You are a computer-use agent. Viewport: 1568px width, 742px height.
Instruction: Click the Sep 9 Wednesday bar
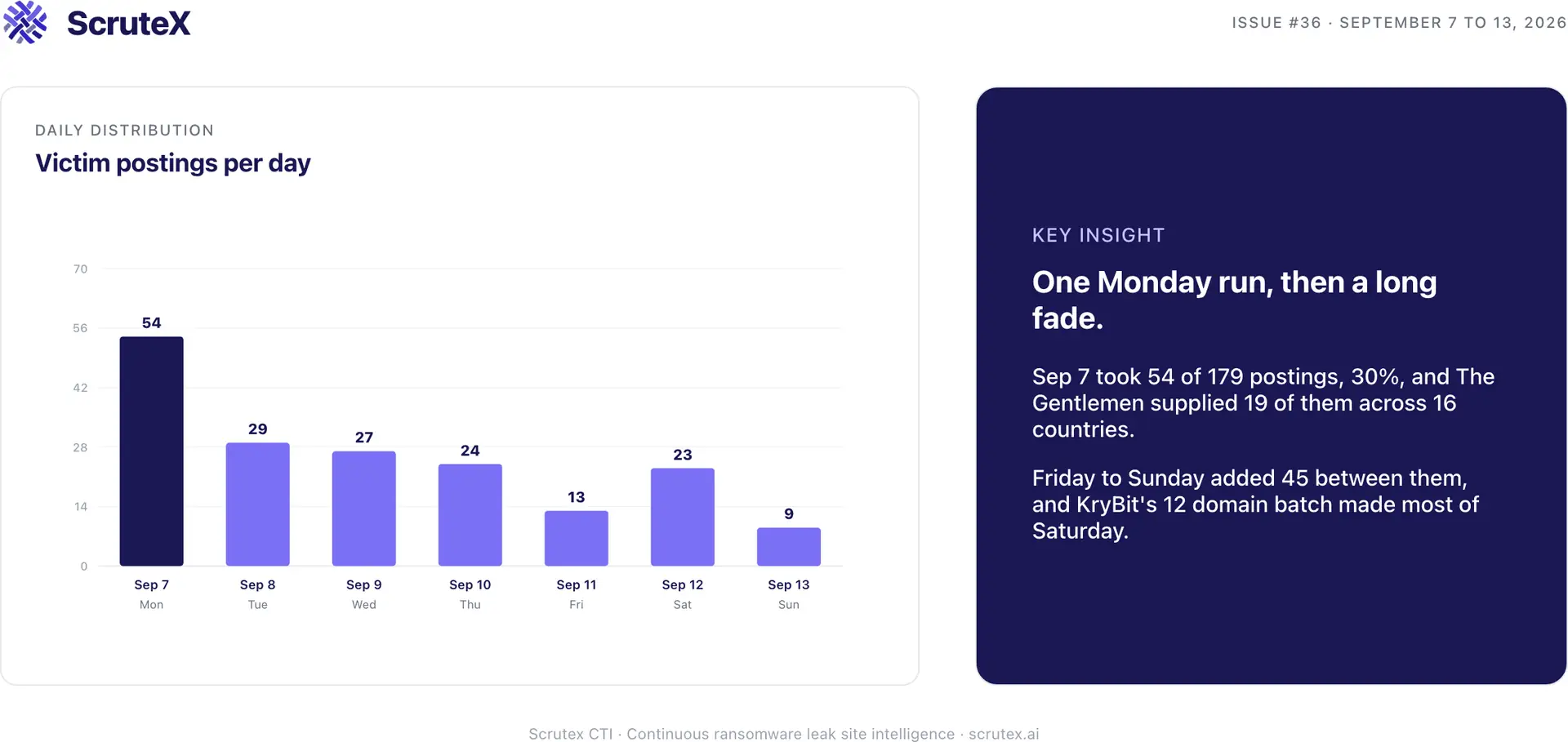pos(363,508)
